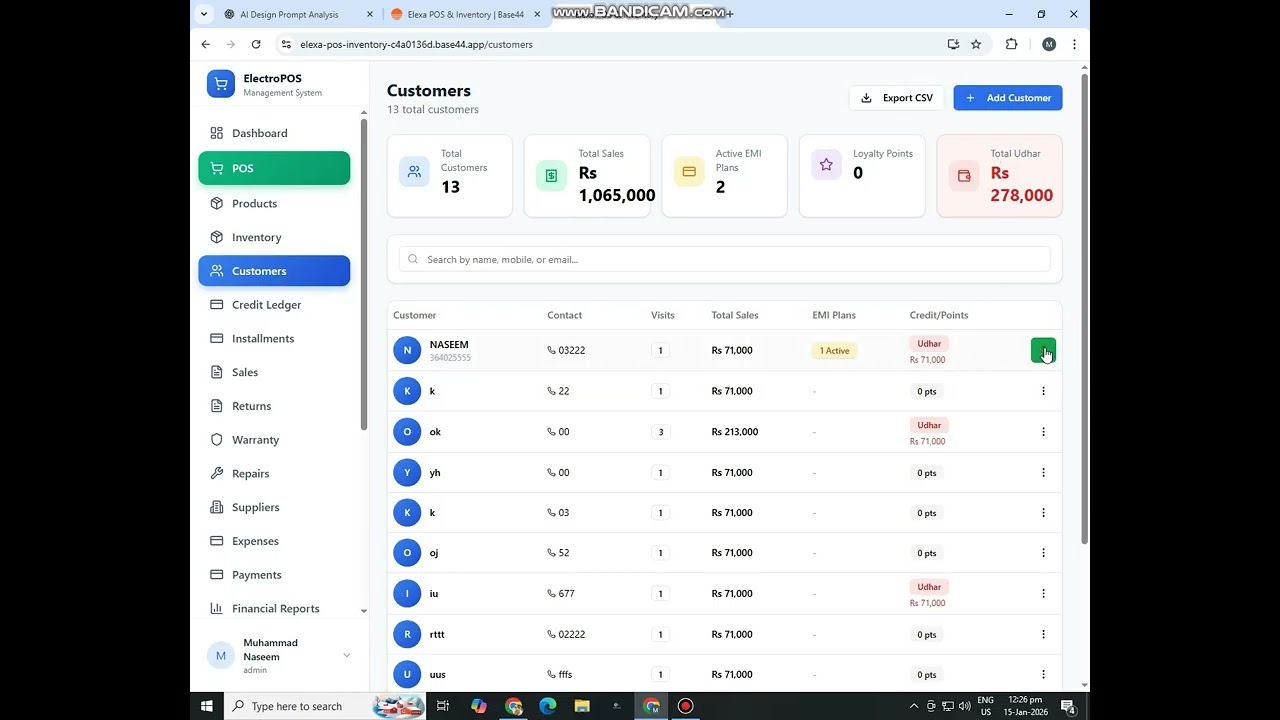Open three-dot menu for customer oj
This screenshot has width=1280, height=720.
coord(1043,553)
